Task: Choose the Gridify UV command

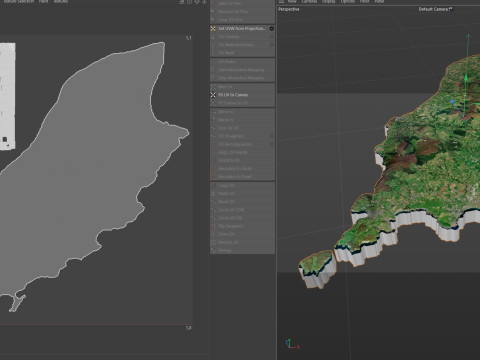Action: [x=242, y=160]
